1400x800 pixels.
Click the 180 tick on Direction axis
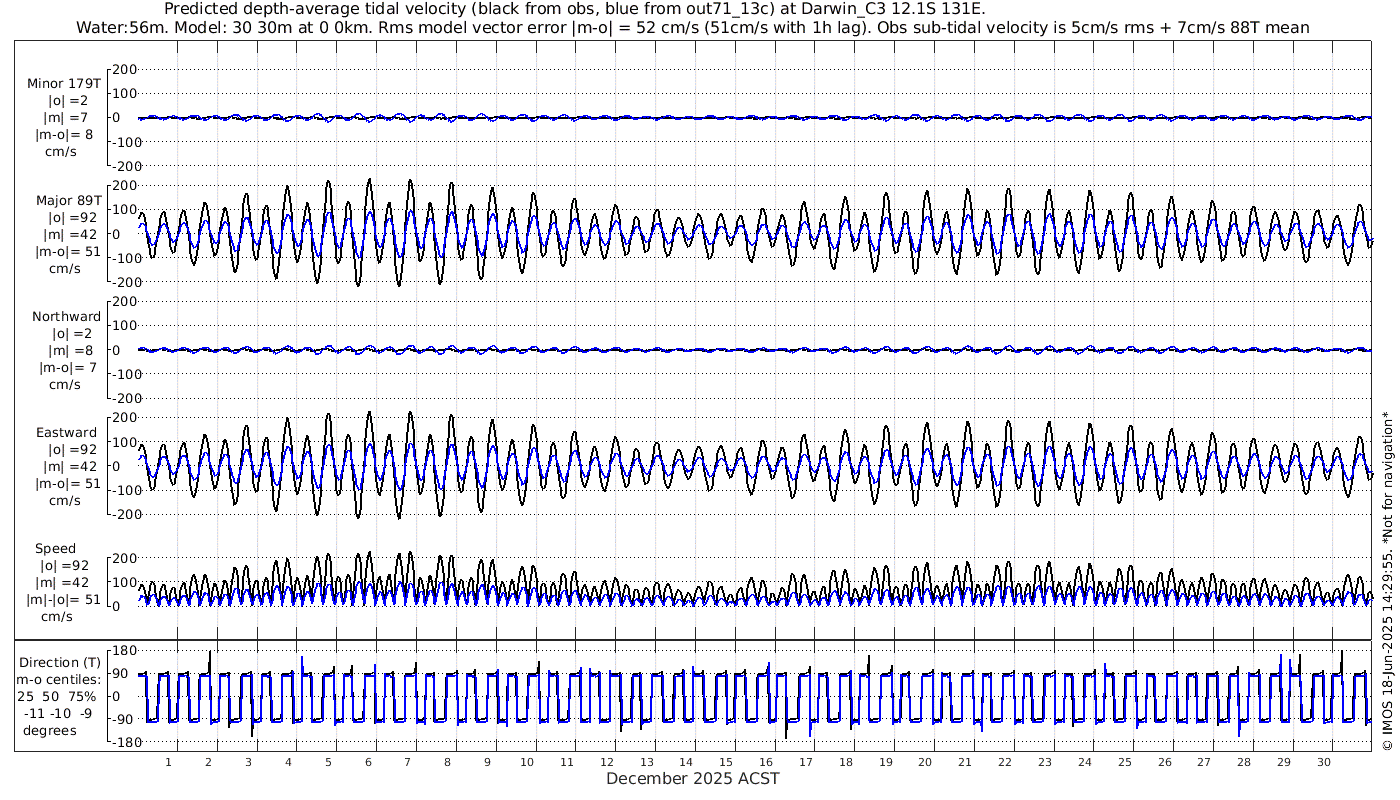pyautogui.click(x=123, y=651)
